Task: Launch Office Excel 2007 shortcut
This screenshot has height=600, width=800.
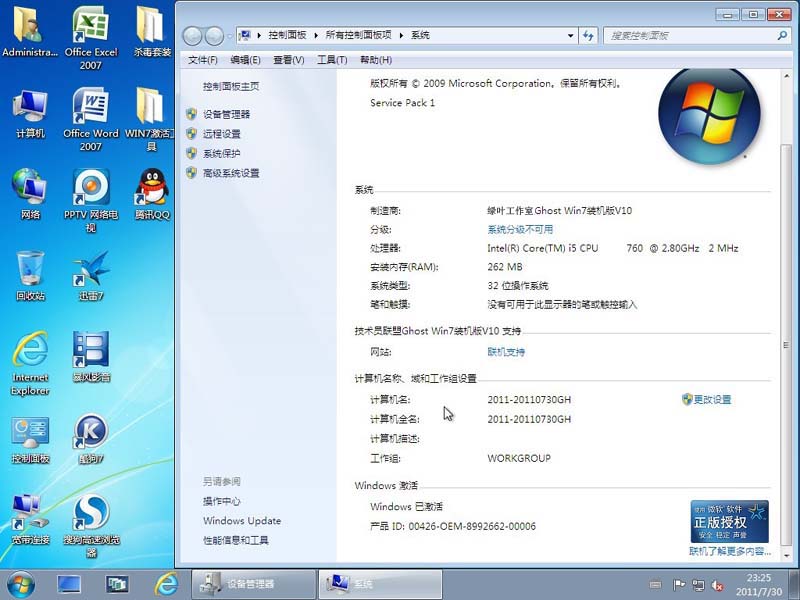Action: tap(91, 38)
